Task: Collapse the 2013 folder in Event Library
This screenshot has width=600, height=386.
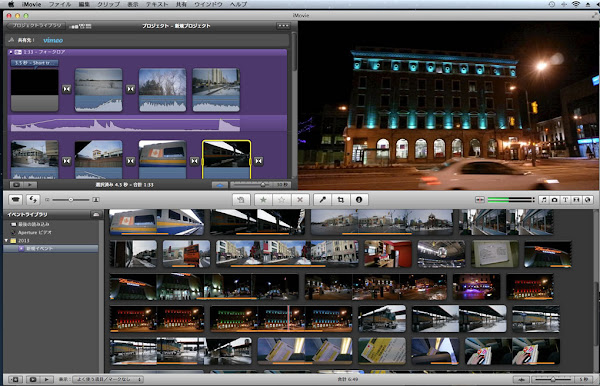Action: point(6,240)
